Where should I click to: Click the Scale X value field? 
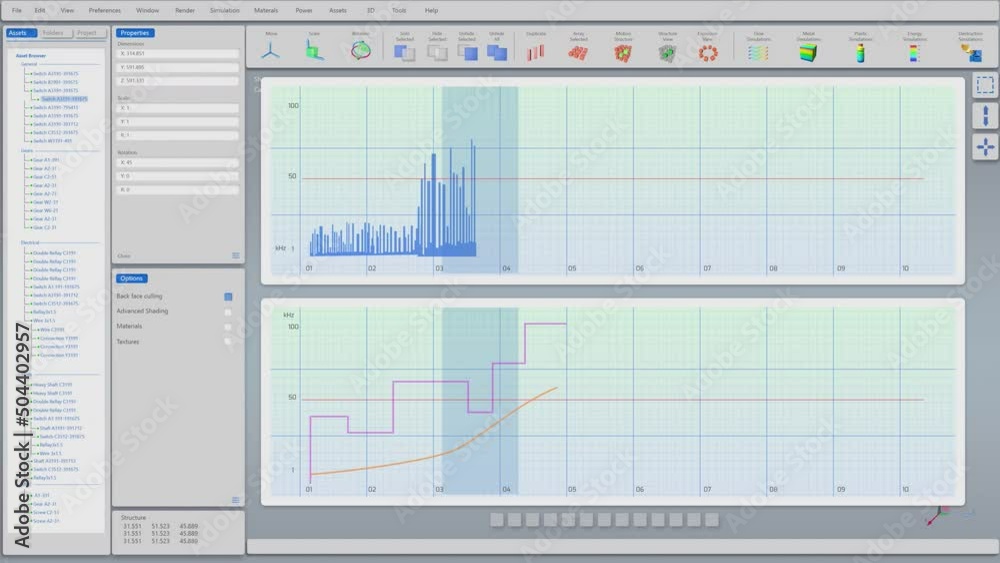(178, 108)
